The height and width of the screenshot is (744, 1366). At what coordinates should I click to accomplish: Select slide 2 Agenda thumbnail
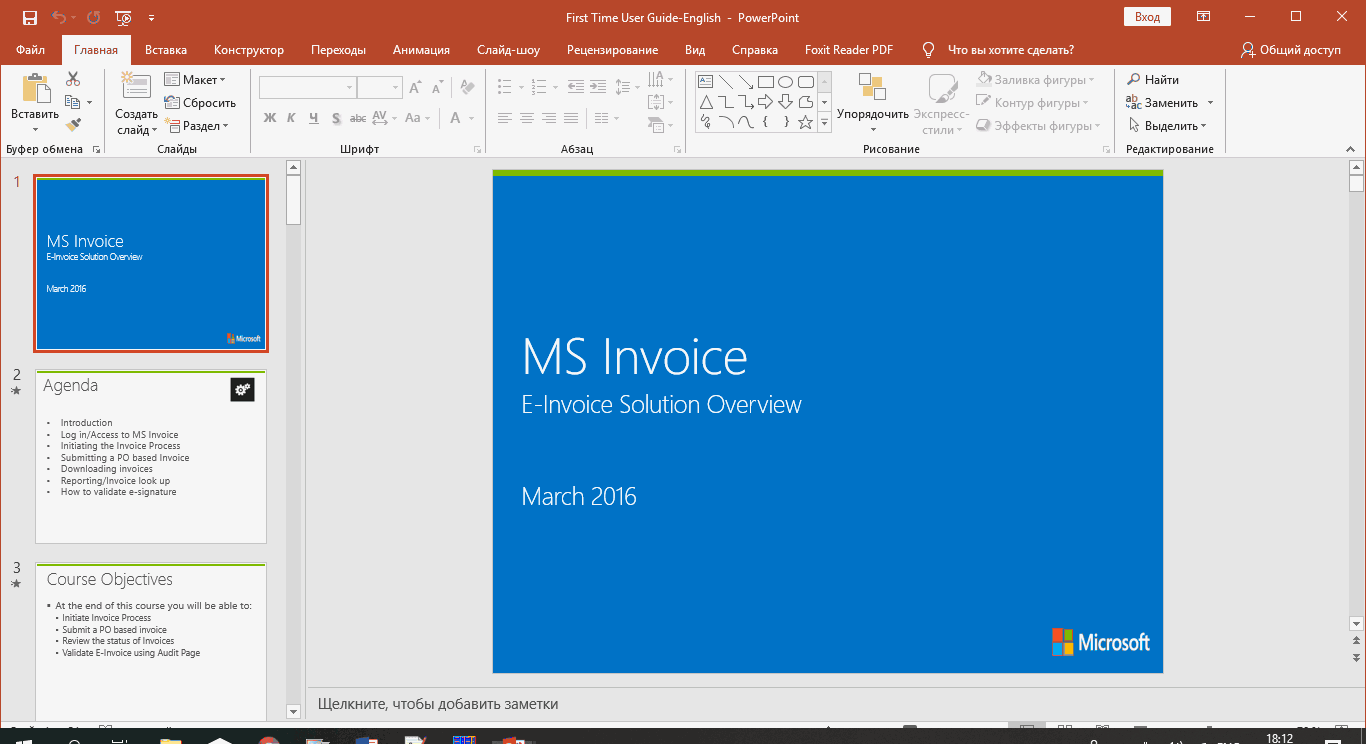coord(151,457)
